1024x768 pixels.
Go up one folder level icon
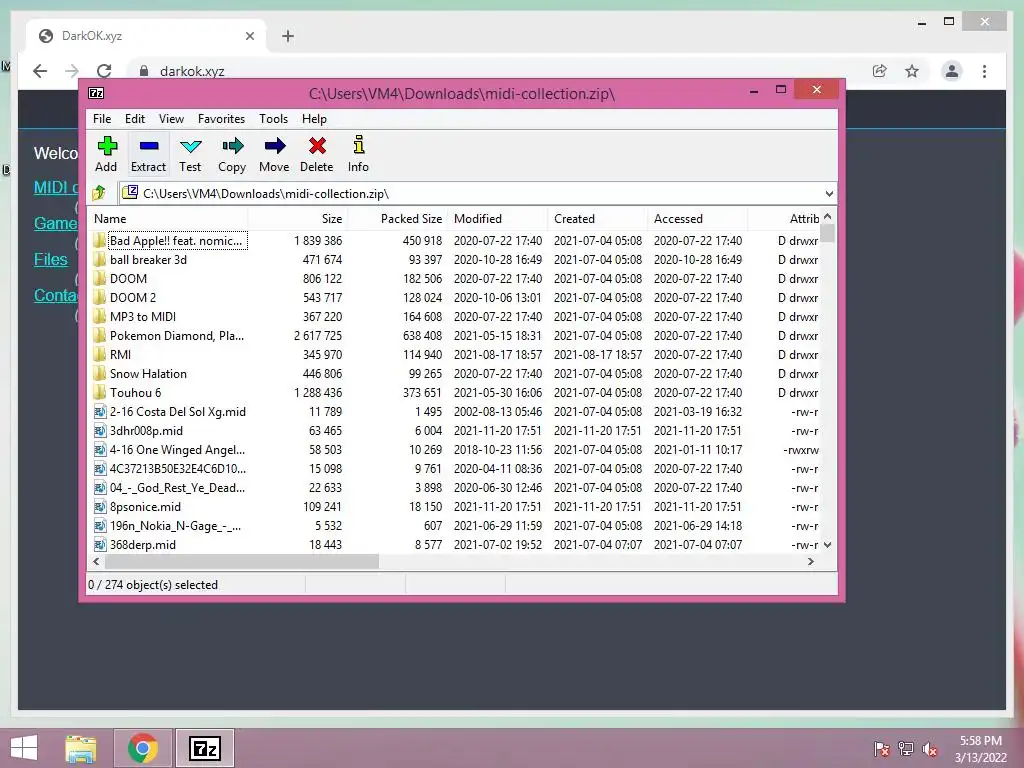(x=99, y=193)
